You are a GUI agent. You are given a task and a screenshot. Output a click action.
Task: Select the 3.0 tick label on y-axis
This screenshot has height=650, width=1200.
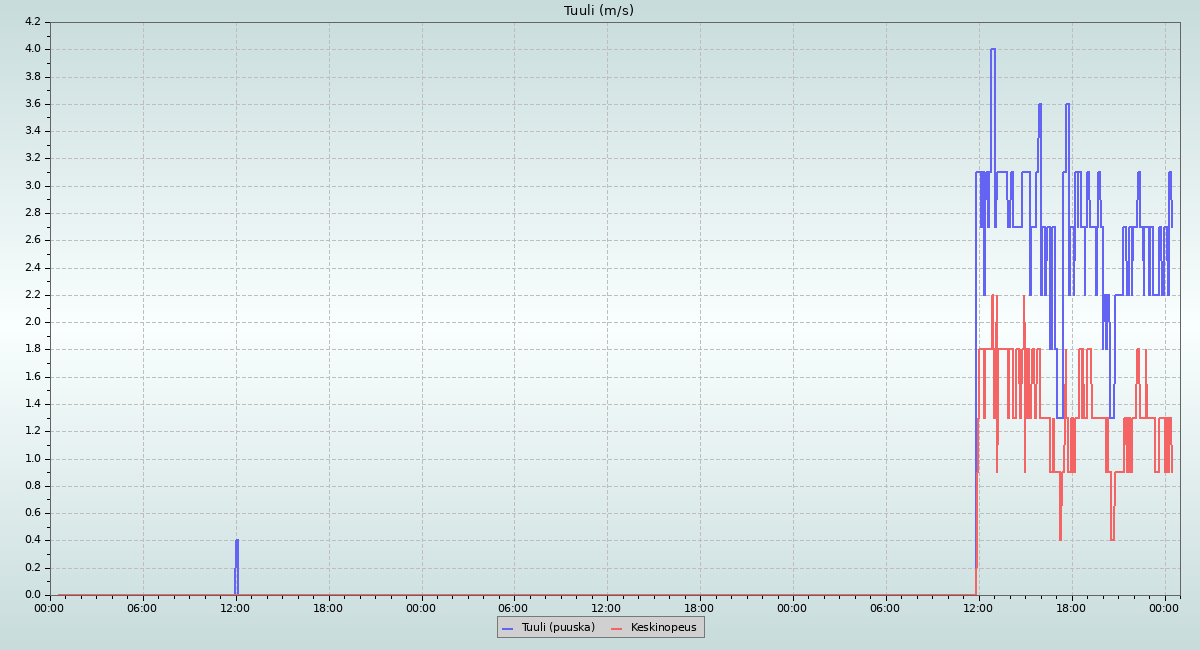coord(32,186)
